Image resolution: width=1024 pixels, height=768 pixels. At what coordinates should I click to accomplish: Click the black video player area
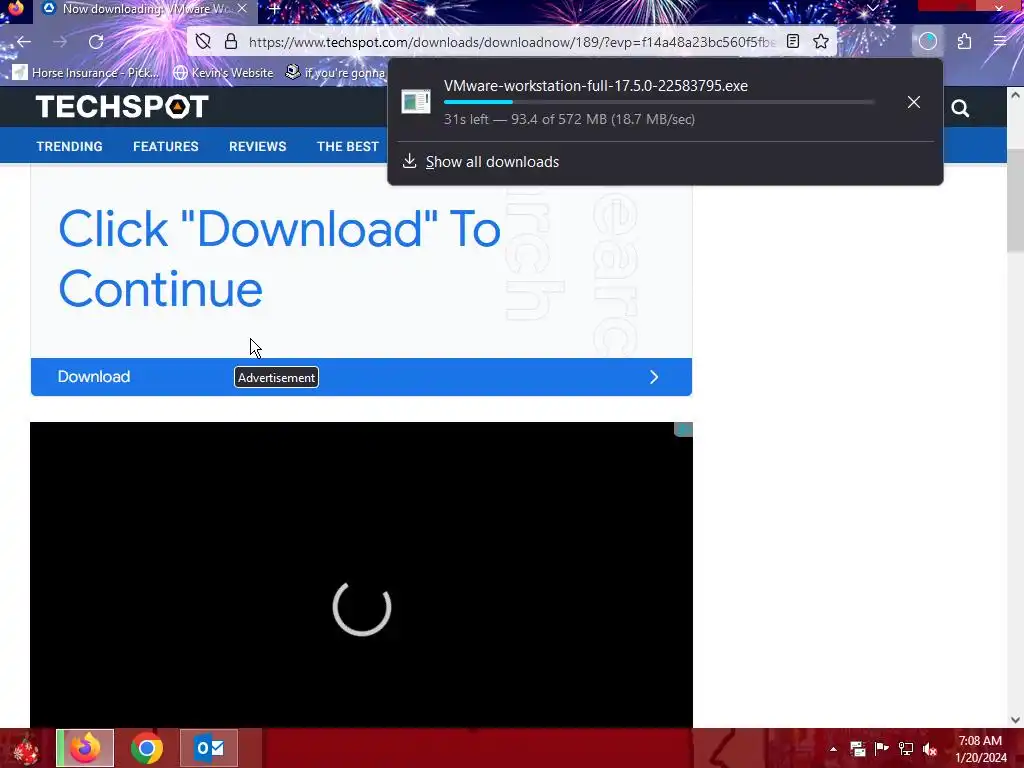pyautogui.click(x=361, y=575)
